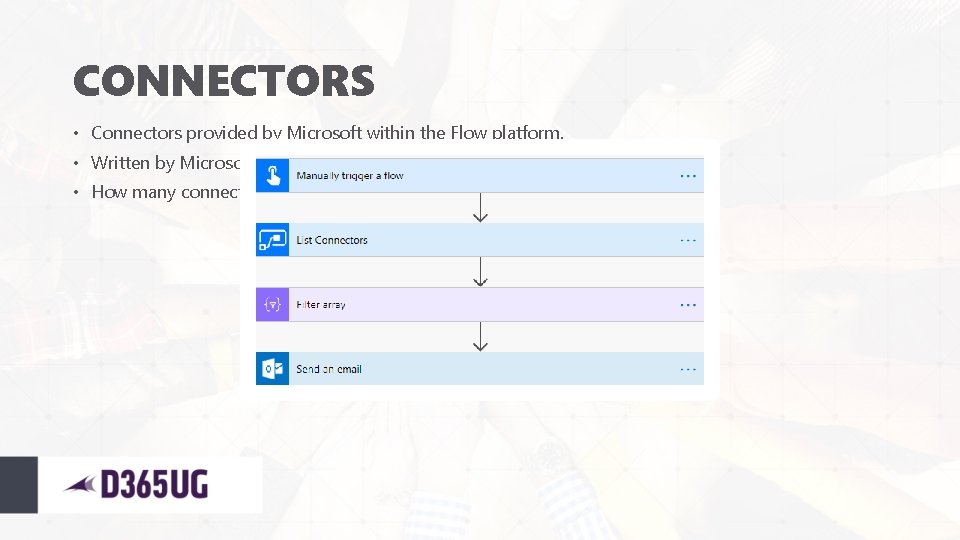Click the Outlook Send an email icon
This screenshot has height=540, width=960.
tap(272, 368)
